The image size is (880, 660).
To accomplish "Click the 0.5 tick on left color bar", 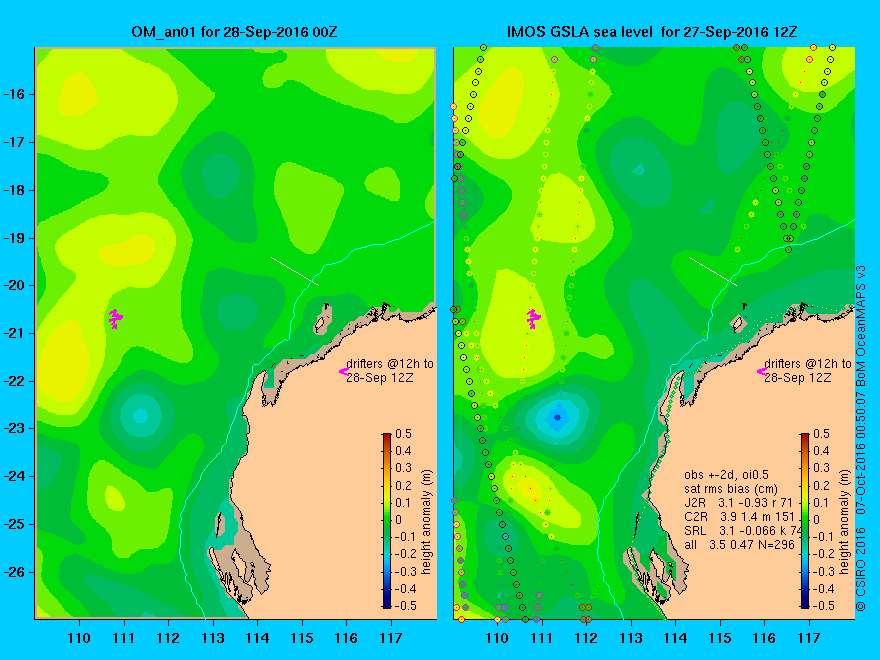I will 405,434.
